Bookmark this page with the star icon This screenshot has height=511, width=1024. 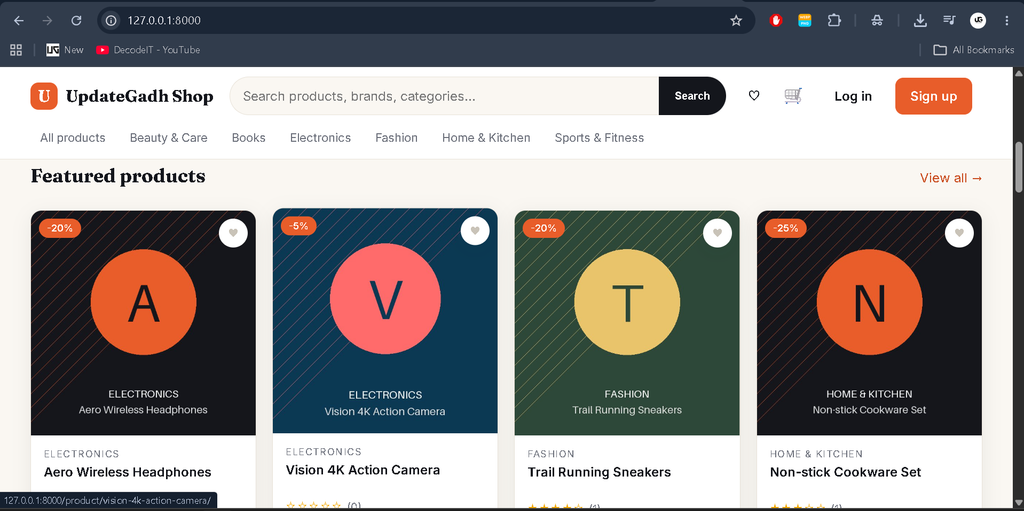pyautogui.click(x=736, y=20)
